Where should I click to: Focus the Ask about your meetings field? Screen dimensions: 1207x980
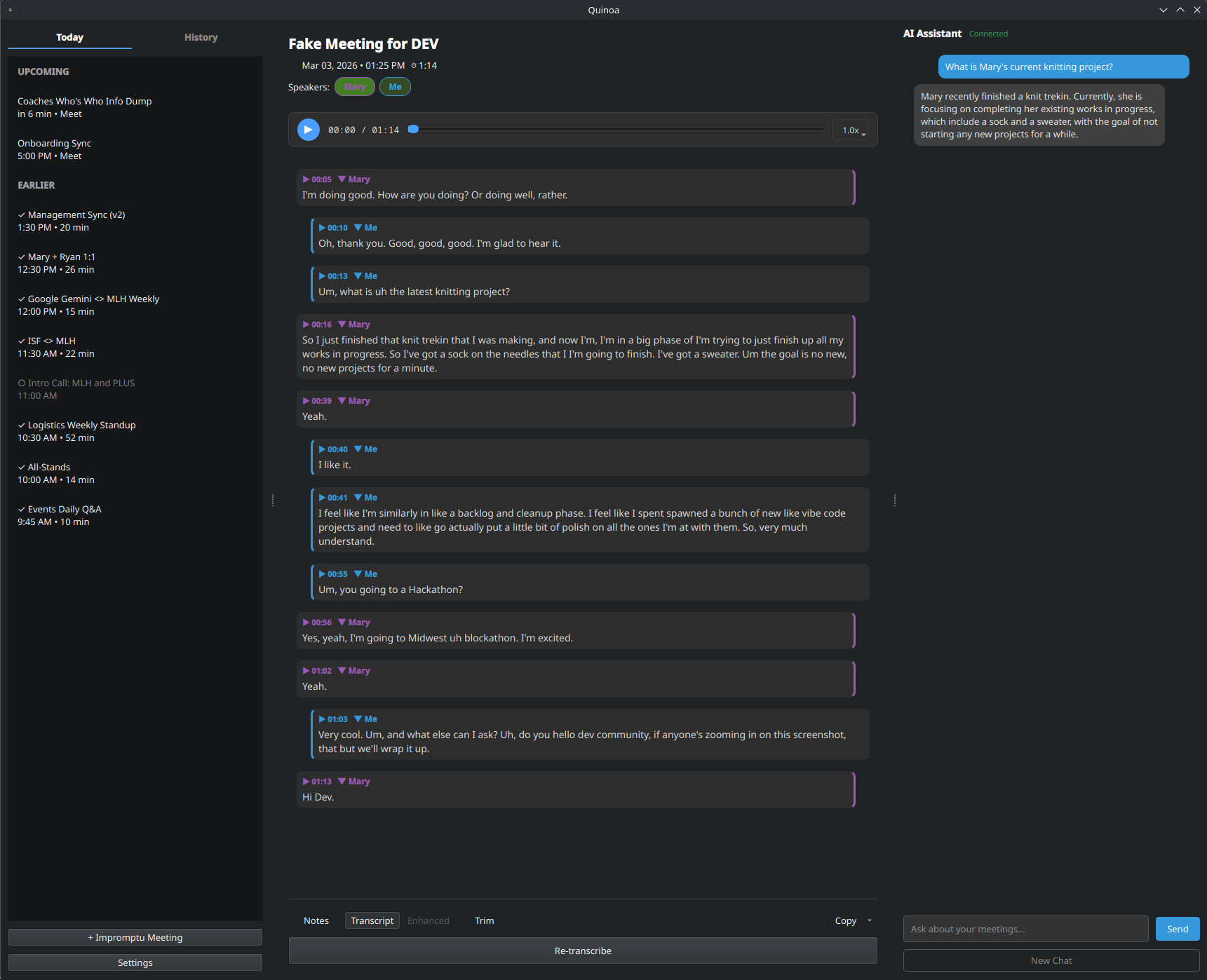point(1026,929)
